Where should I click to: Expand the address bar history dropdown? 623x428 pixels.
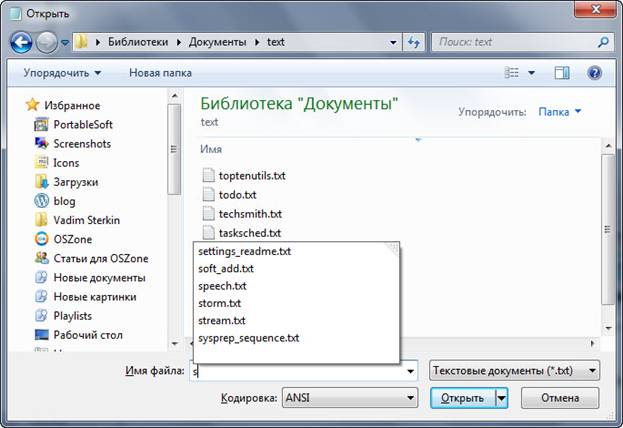coord(393,42)
